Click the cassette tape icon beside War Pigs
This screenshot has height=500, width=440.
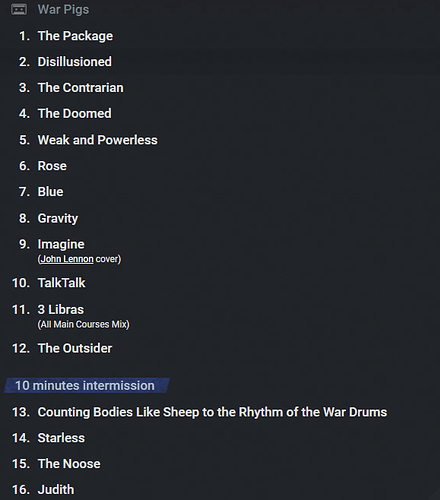19,9
